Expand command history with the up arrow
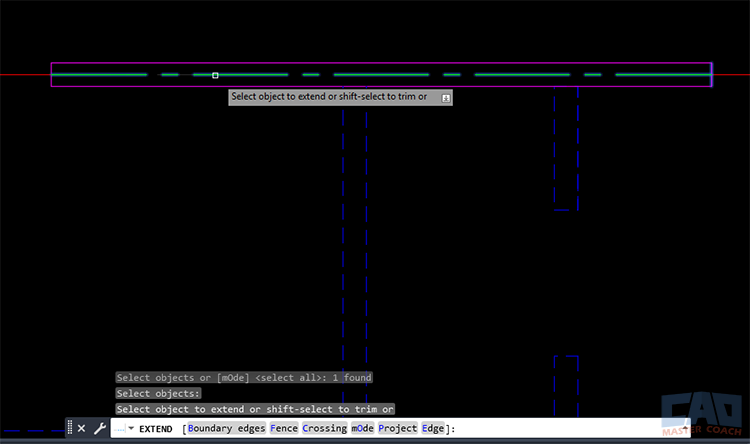The width and height of the screenshot is (750, 444). pos(685,428)
